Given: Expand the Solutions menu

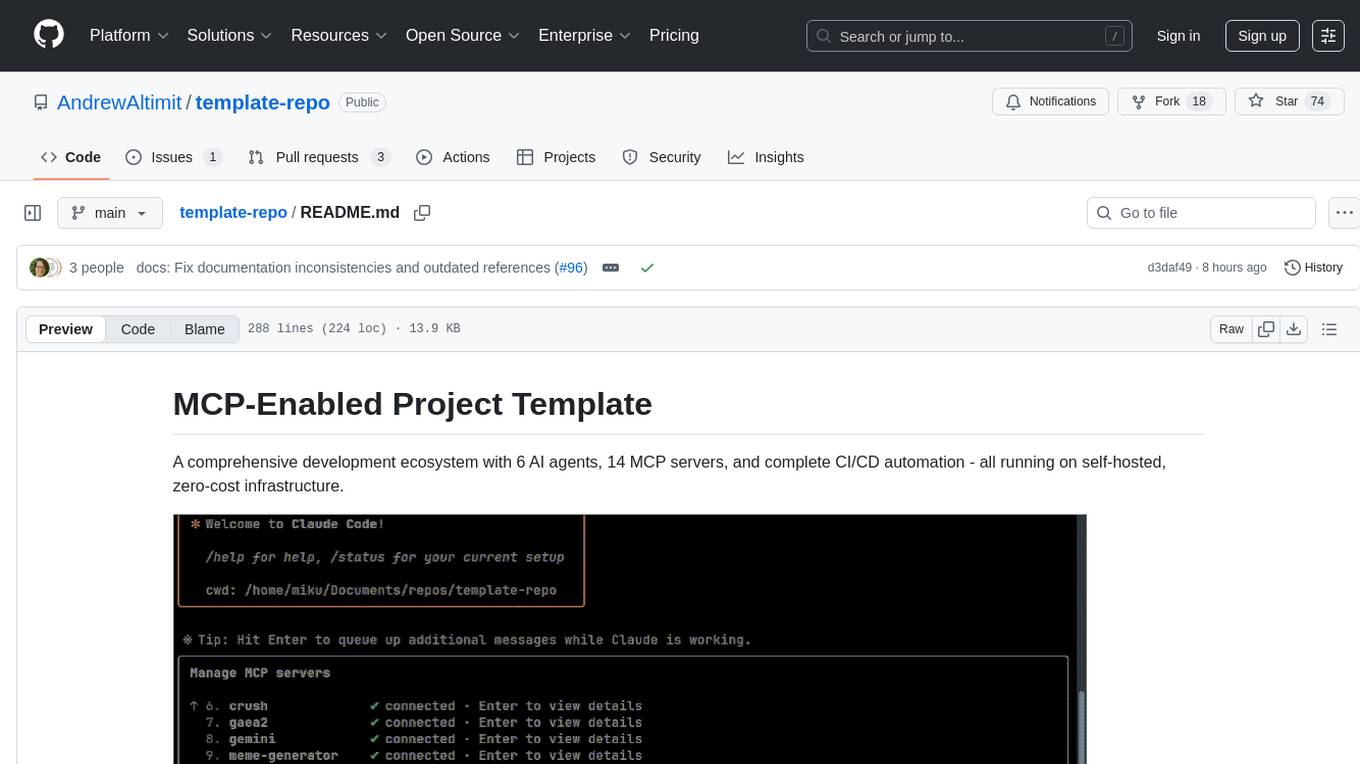Looking at the screenshot, I should click(230, 35).
